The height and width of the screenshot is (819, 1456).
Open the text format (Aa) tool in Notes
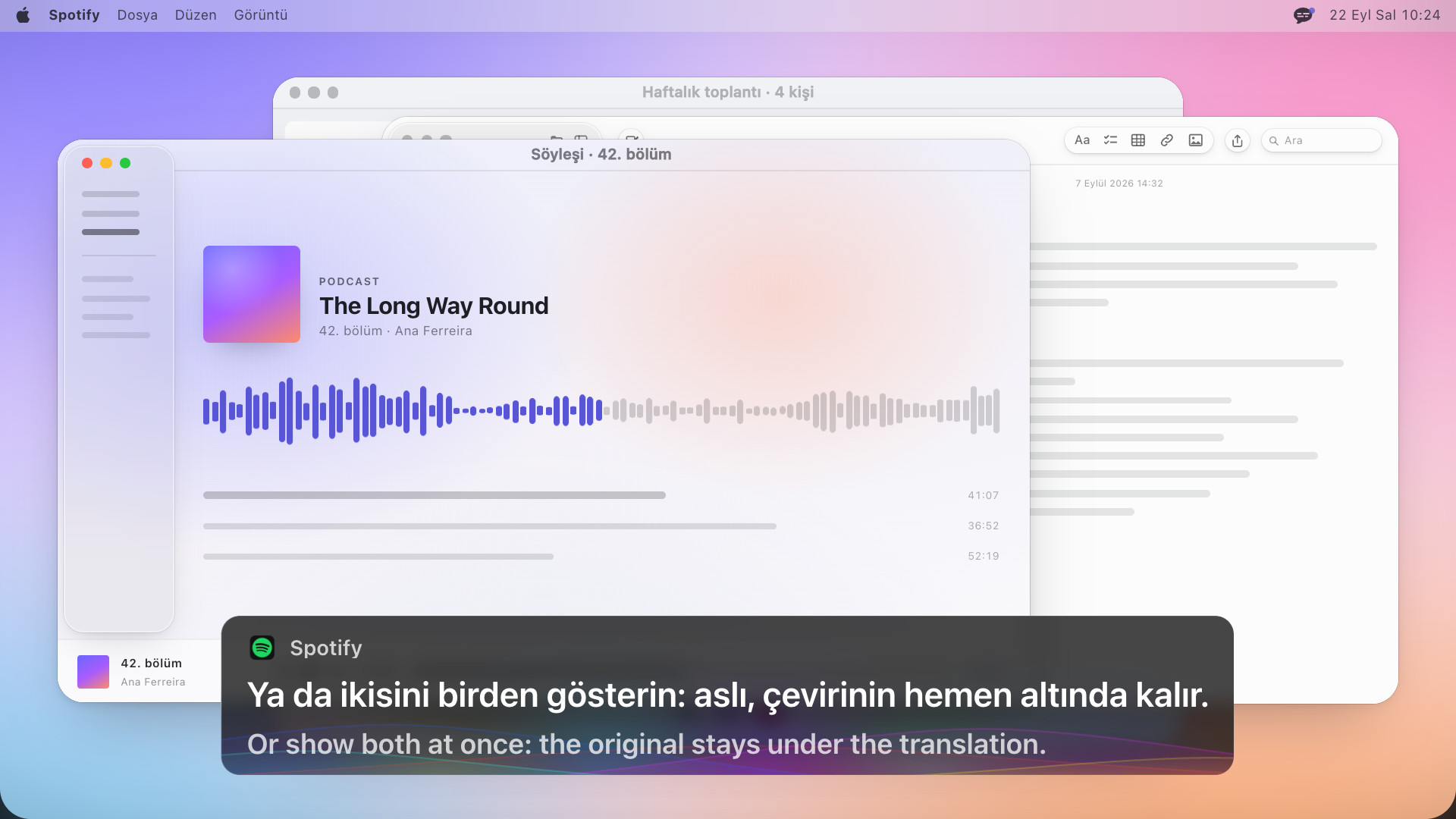click(x=1082, y=140)
